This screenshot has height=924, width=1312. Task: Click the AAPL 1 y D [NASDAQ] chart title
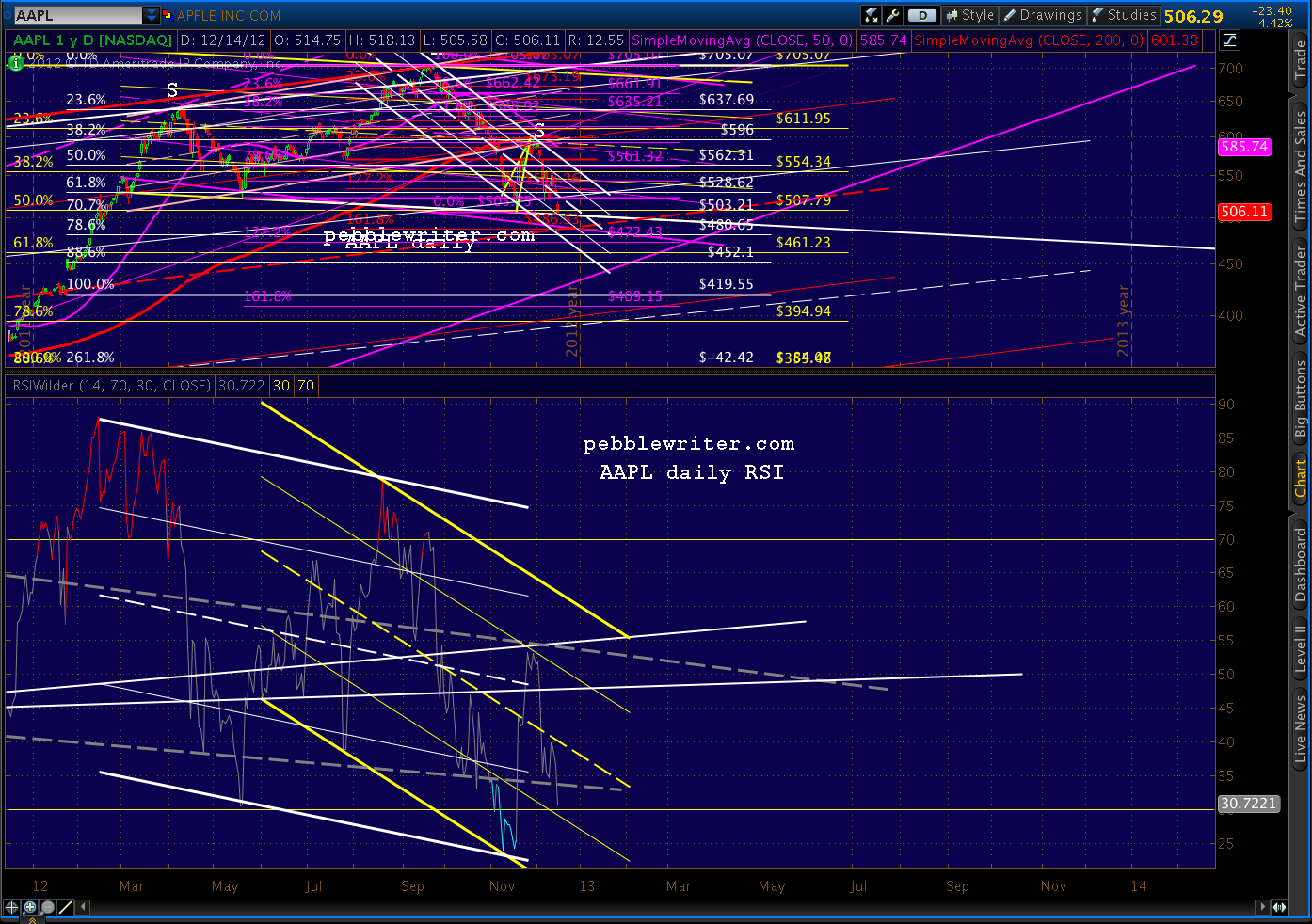click(92, 40)
